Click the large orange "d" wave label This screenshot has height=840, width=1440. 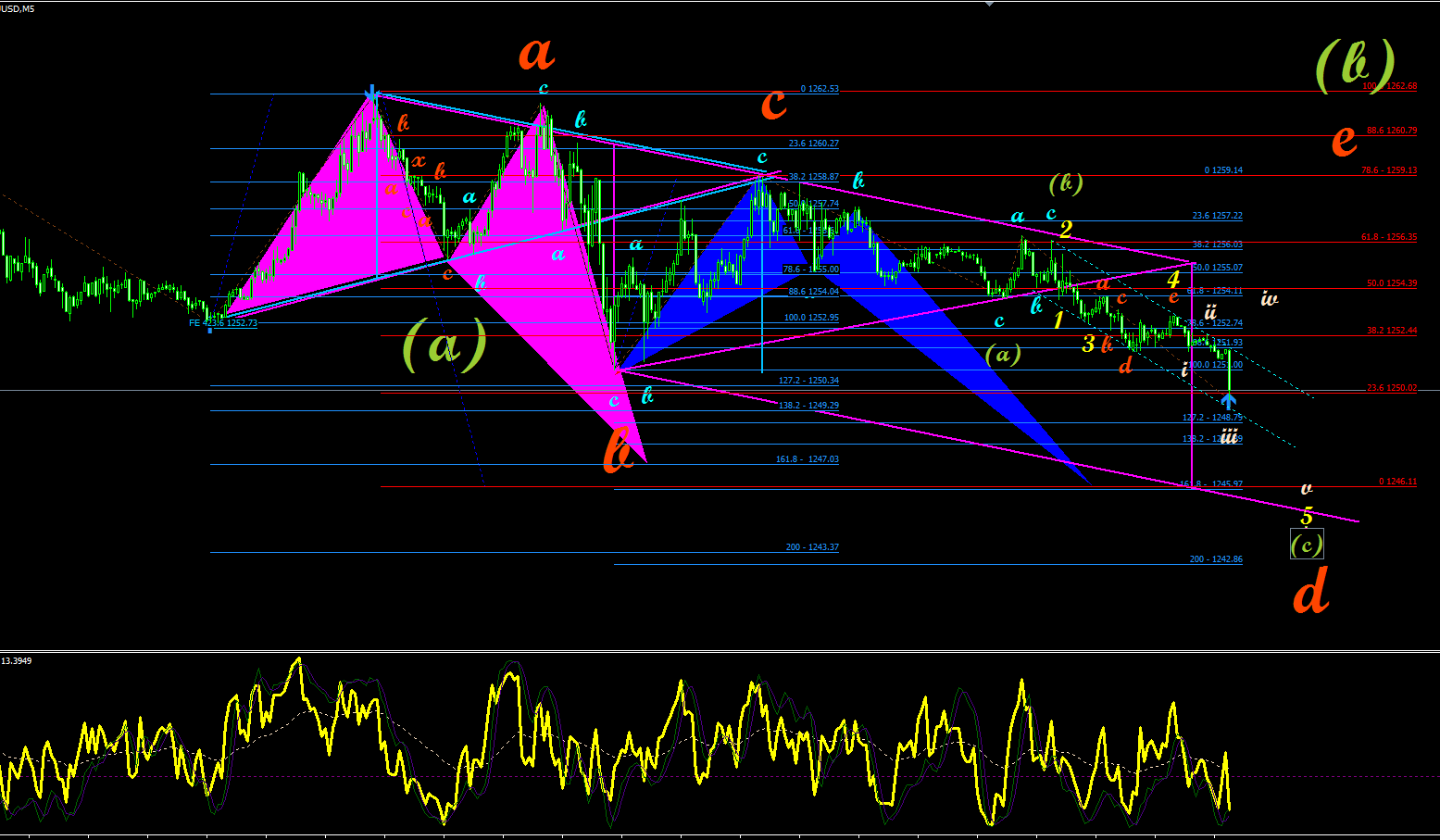coord(1310,591)
